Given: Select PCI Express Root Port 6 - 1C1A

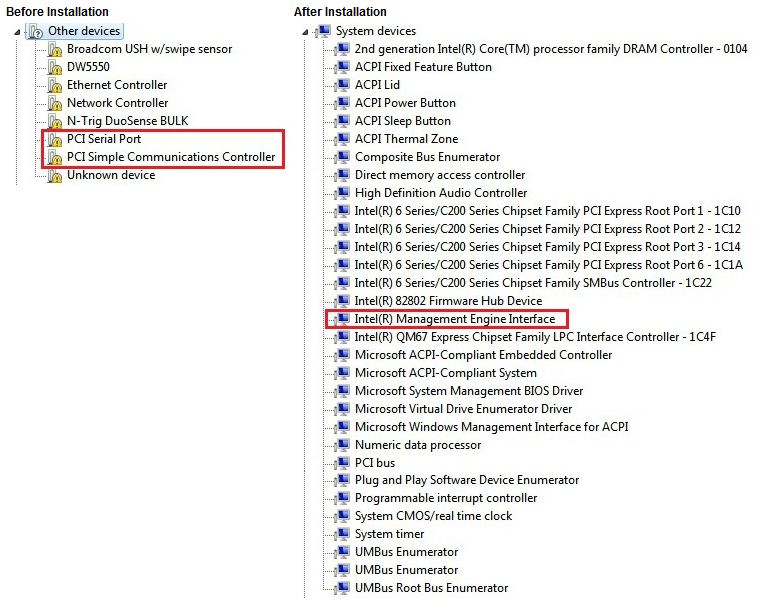Looking at the screenshot, I should point(548,265).
